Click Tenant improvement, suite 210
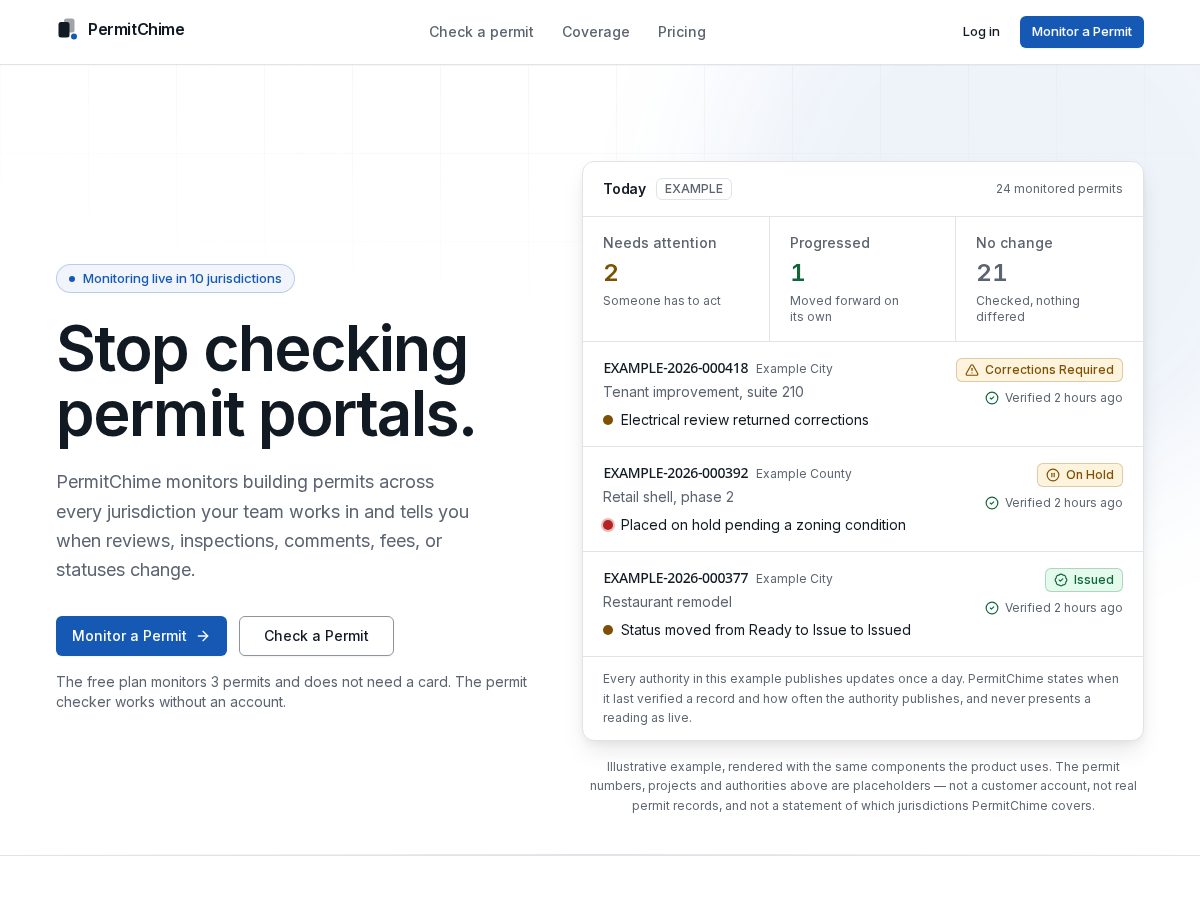Viewport: 1200px width, 900px height. click(x=703, y=392)
